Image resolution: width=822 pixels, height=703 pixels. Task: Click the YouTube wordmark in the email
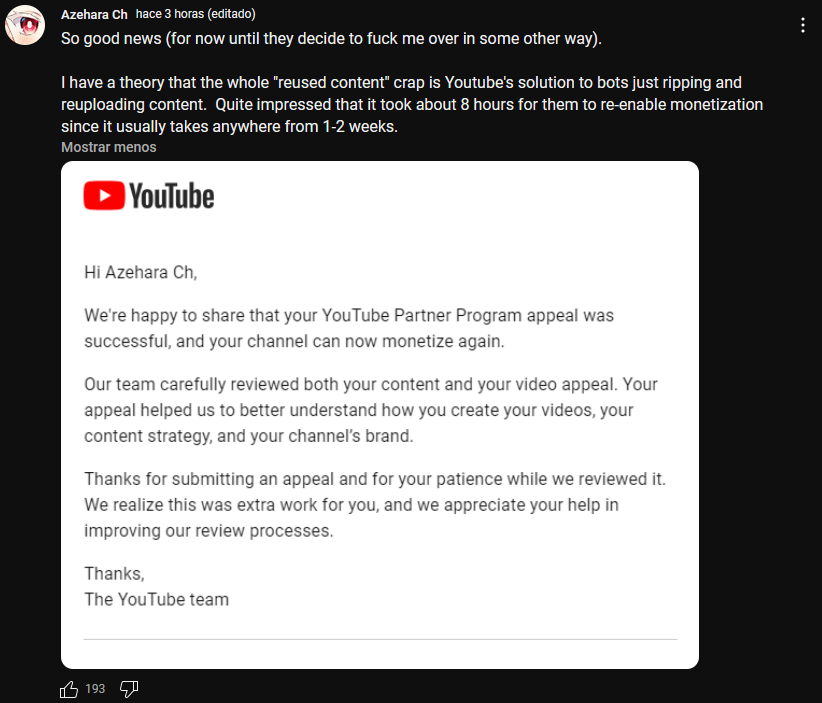point(171,196)
